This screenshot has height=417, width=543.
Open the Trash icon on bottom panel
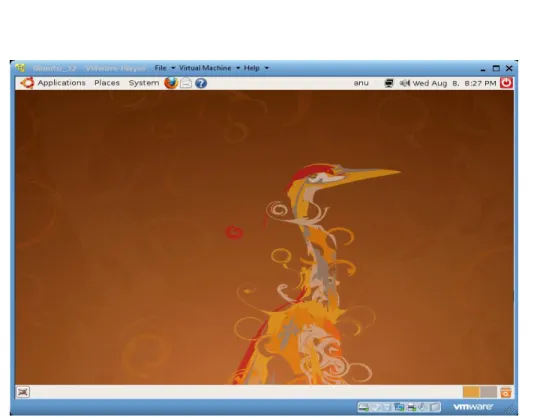click(506, 392)
